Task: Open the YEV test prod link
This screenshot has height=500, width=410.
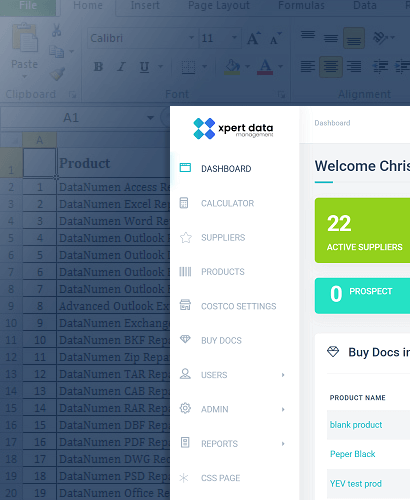Action: coord(356,484)
